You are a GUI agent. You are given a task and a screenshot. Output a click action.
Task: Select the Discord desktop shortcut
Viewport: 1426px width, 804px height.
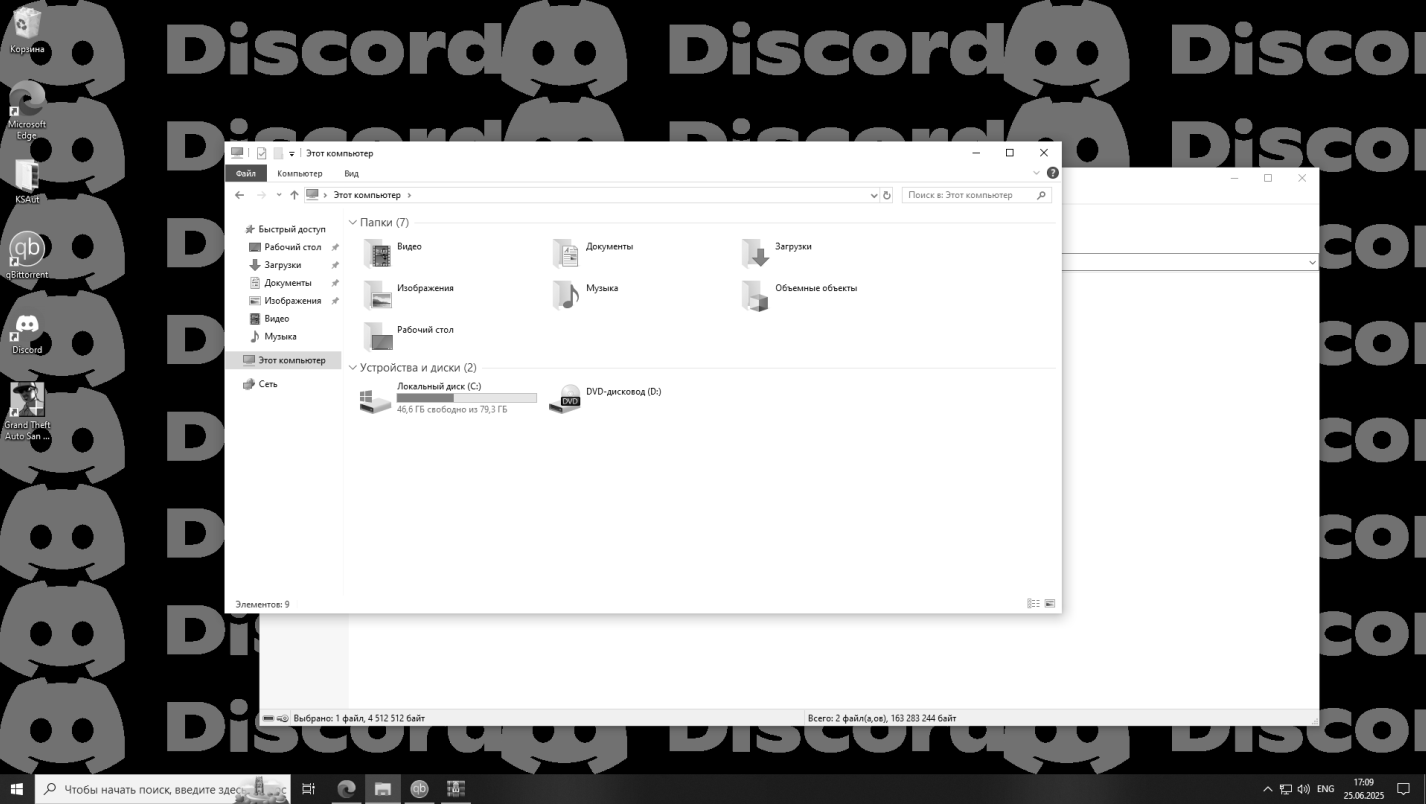tap(27, 334)
